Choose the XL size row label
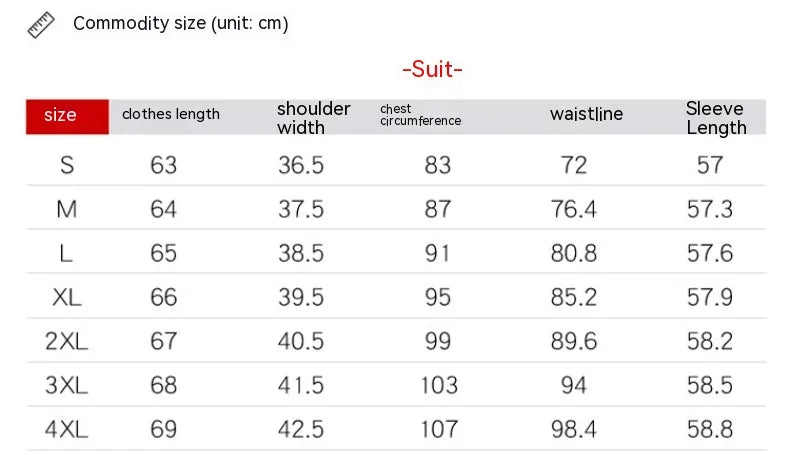Screen dimensions: 786x455 click(67, 297)
